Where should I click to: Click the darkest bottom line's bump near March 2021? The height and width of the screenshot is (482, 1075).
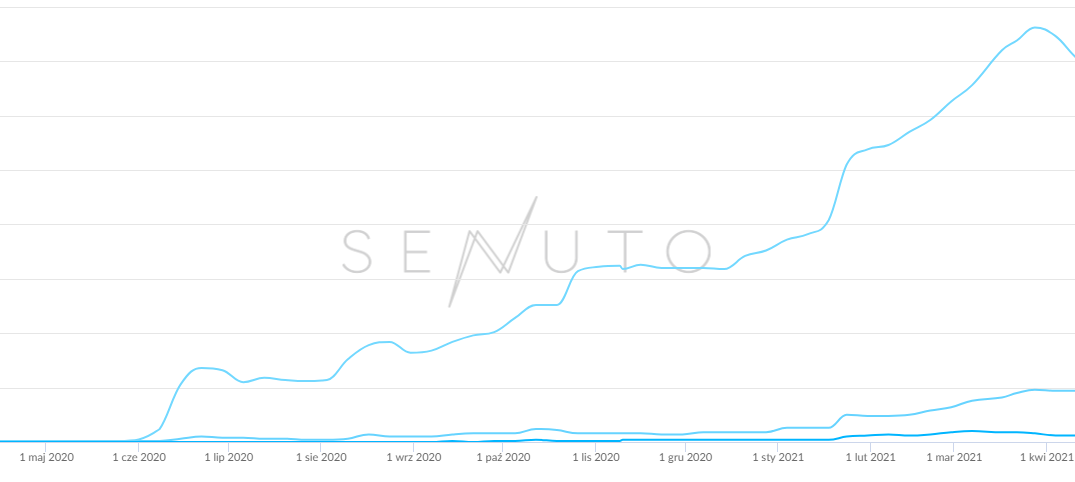point(968,431)
